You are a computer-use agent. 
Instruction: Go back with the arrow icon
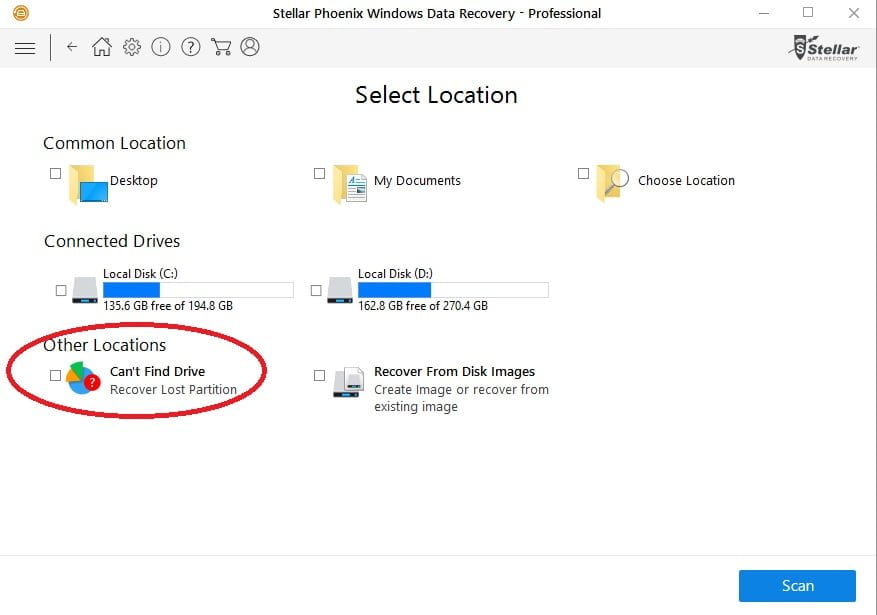tap(72, 47)
